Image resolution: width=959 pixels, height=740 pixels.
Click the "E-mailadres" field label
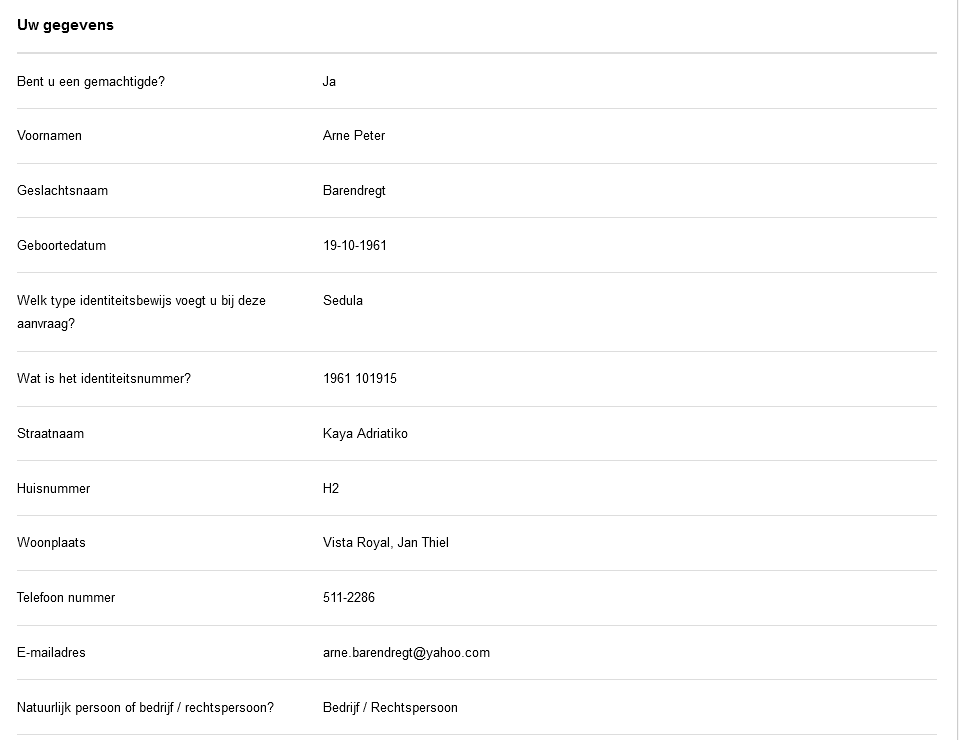(51, 652)
